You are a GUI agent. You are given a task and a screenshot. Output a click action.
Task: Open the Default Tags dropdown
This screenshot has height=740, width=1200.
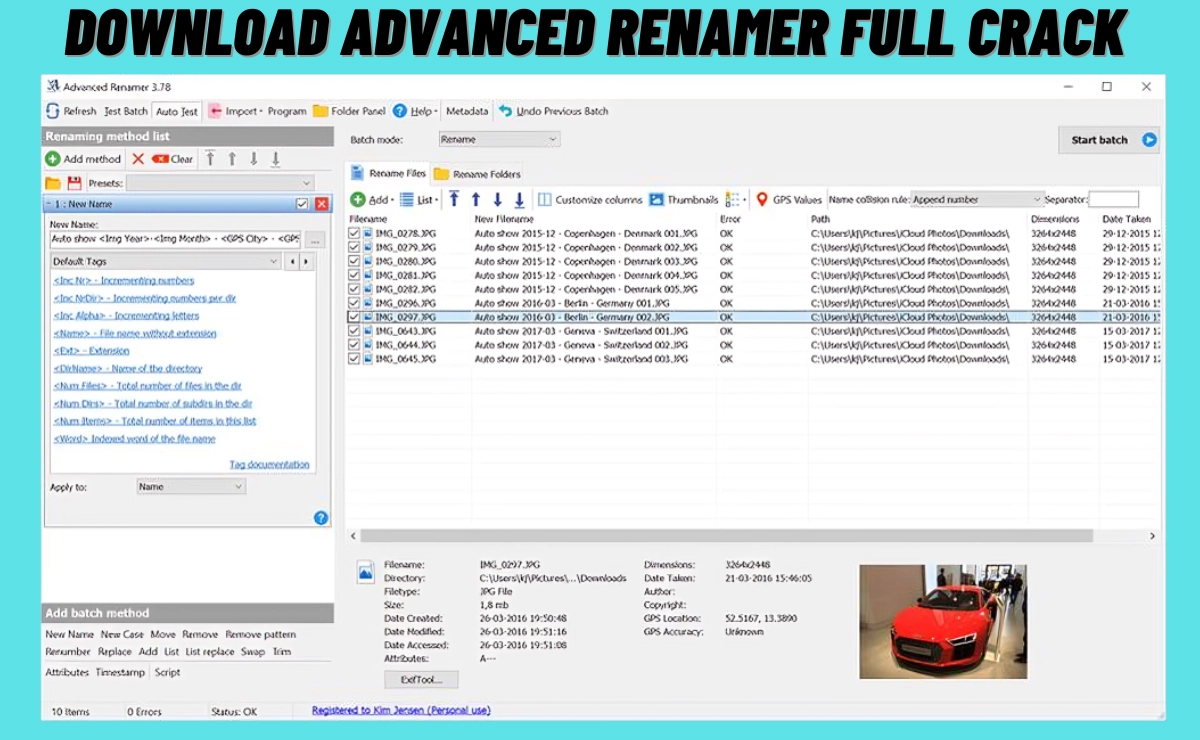[x=166, y=261]
